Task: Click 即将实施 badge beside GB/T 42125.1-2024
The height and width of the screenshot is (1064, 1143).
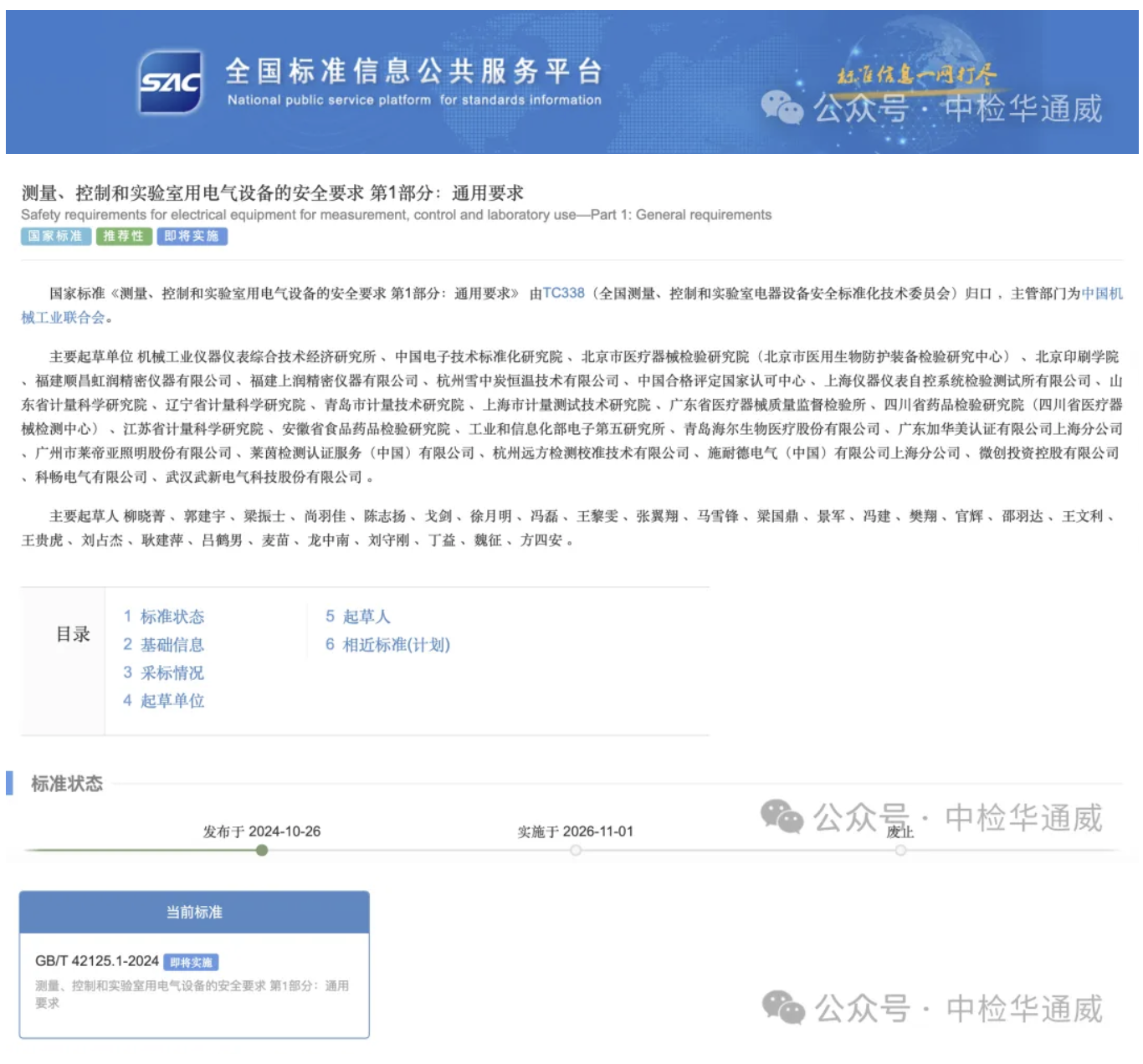Action: pos(191,963)
